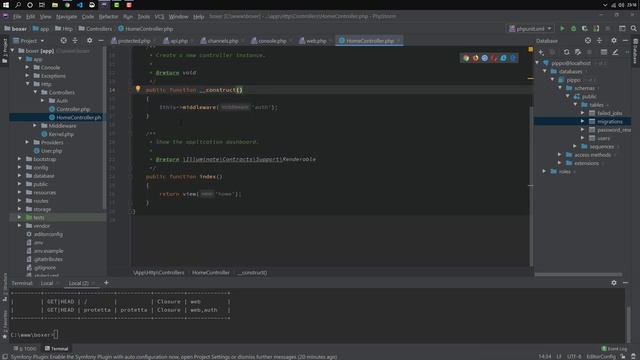Open Visual Studio Code from the taskbar
Viewport: 640px width, 360px height.
pos(80,5)
